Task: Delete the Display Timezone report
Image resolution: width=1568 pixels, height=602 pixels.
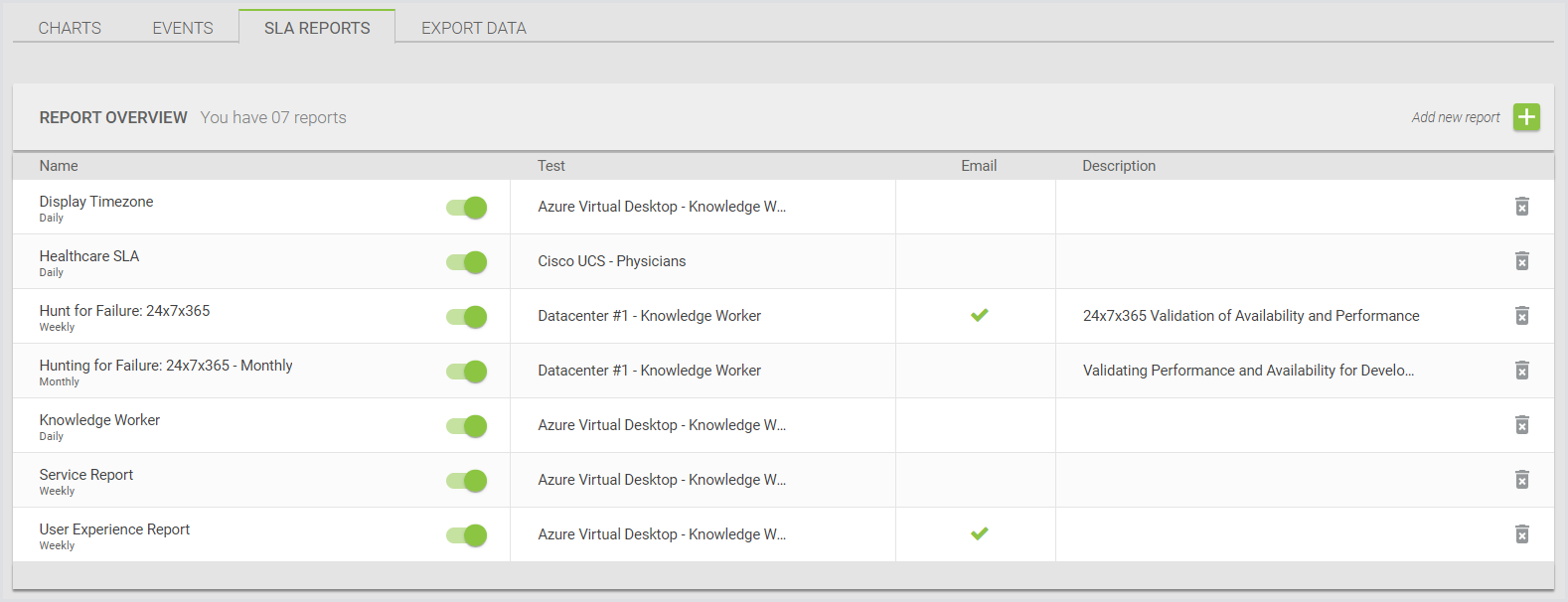Action: (x=1521, y=207)
